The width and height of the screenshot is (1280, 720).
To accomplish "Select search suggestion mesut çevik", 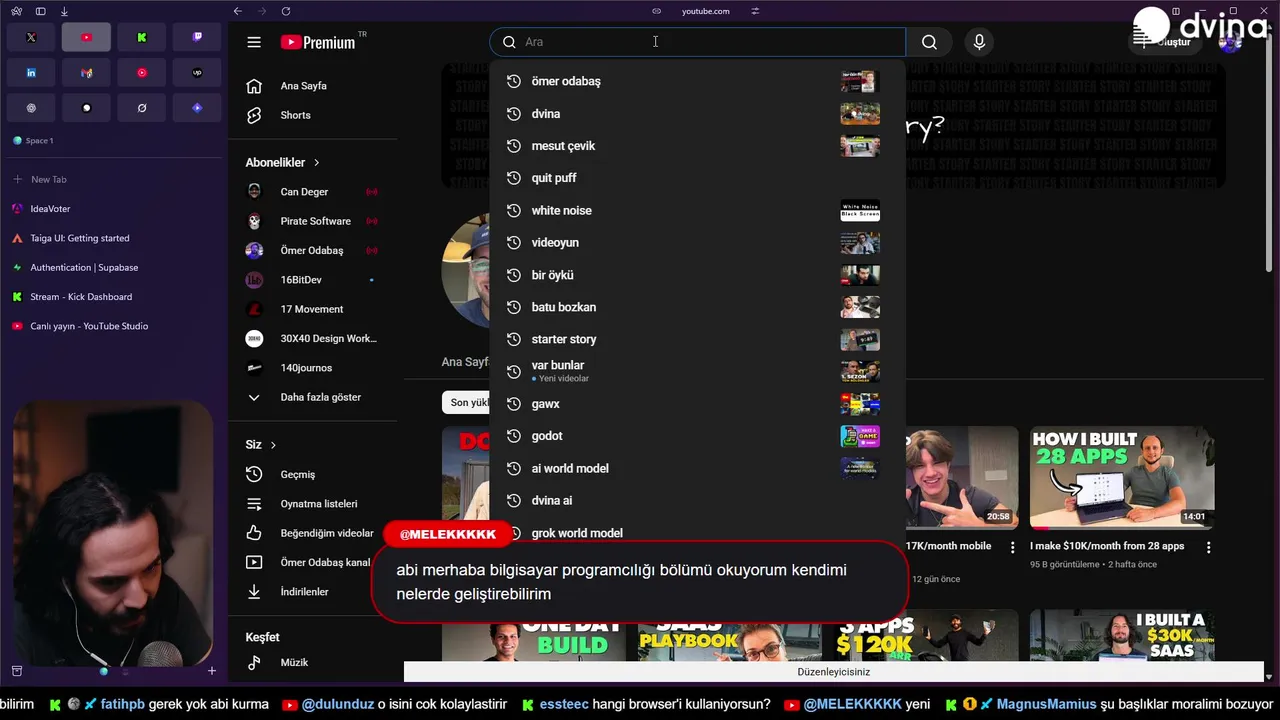I will coord(697,146).
